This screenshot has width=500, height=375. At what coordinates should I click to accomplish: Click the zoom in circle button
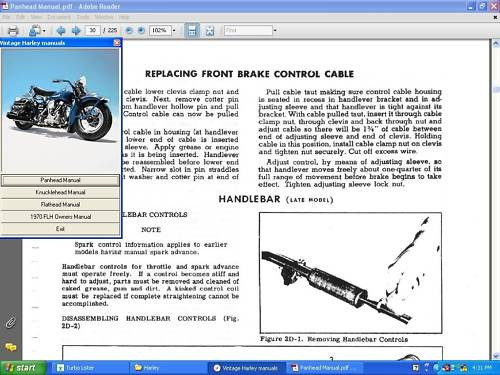(x=141, y=31)
